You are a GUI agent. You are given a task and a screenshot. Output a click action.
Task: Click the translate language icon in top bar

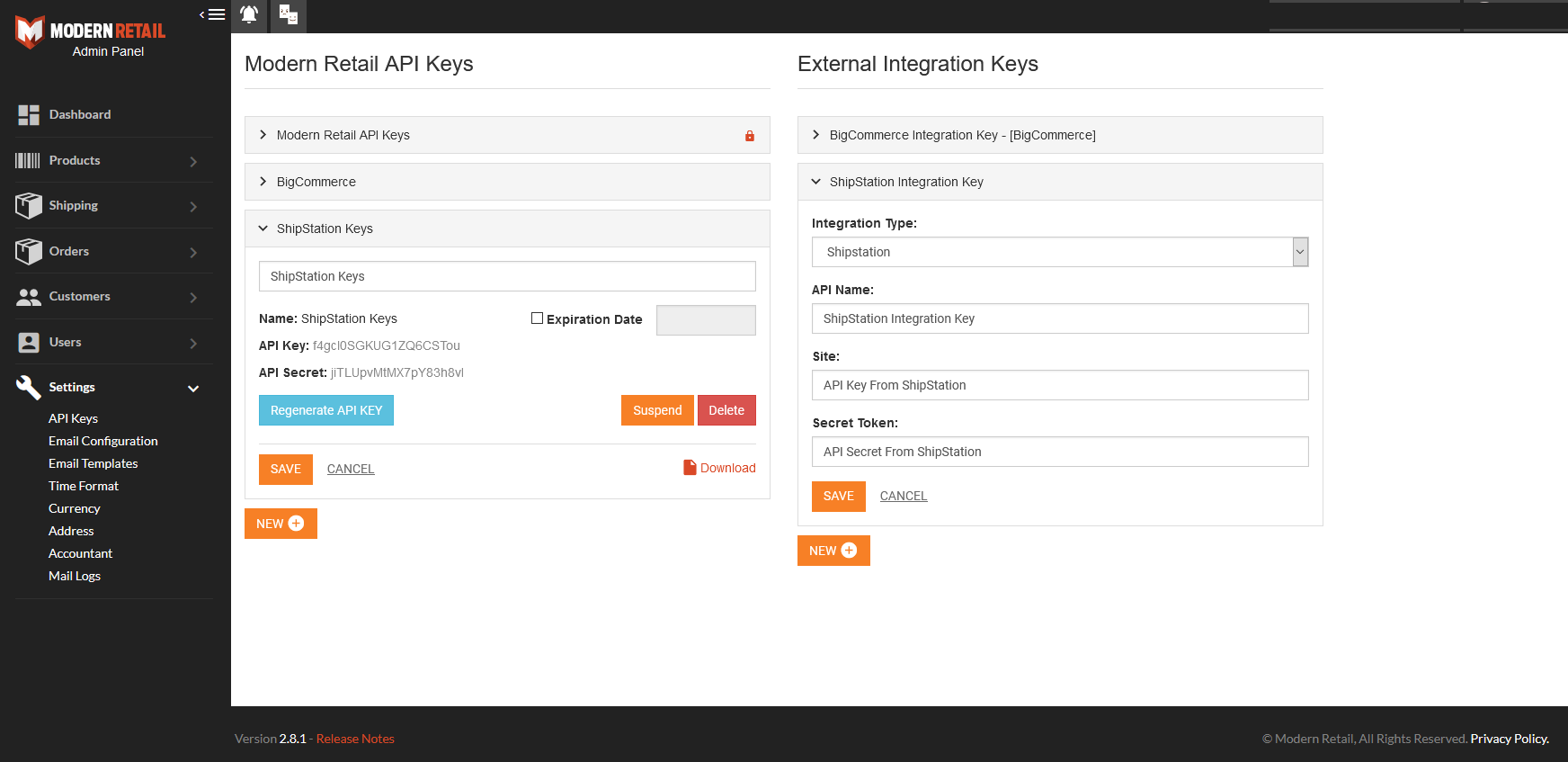[288, 14]
